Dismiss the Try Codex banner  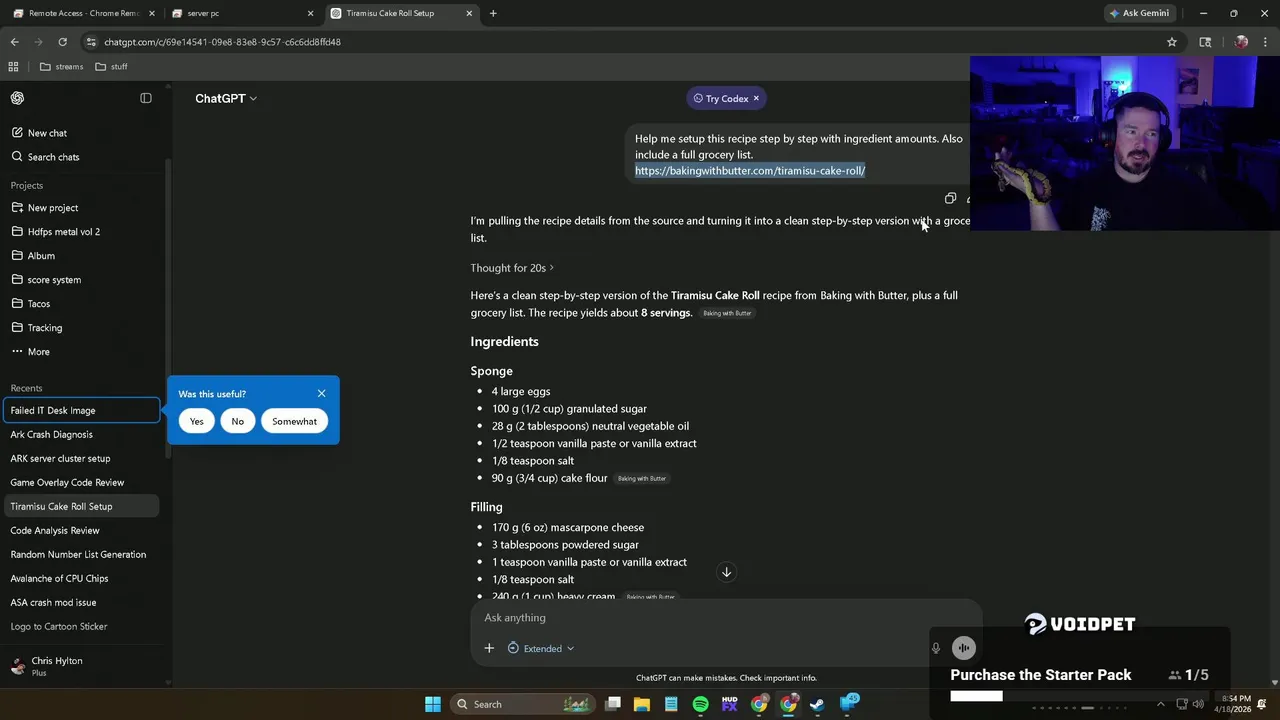[756, 98]
